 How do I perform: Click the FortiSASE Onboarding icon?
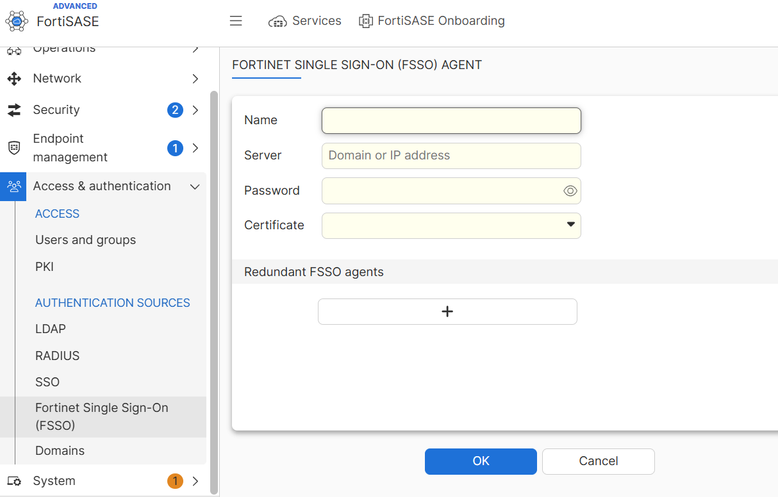pyautogui.click(x=366, y=21)
